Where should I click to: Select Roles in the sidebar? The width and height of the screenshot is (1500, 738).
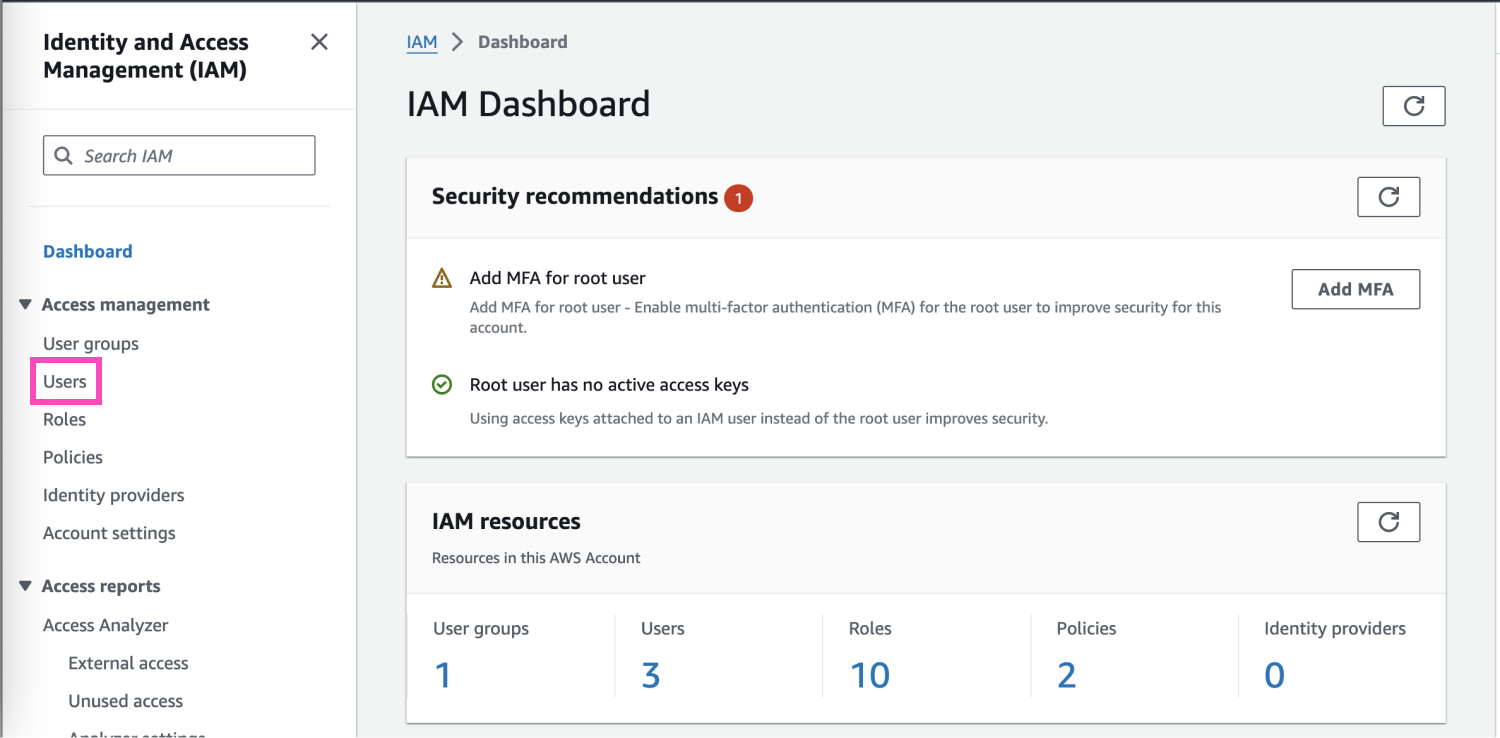tap(64, 419)
